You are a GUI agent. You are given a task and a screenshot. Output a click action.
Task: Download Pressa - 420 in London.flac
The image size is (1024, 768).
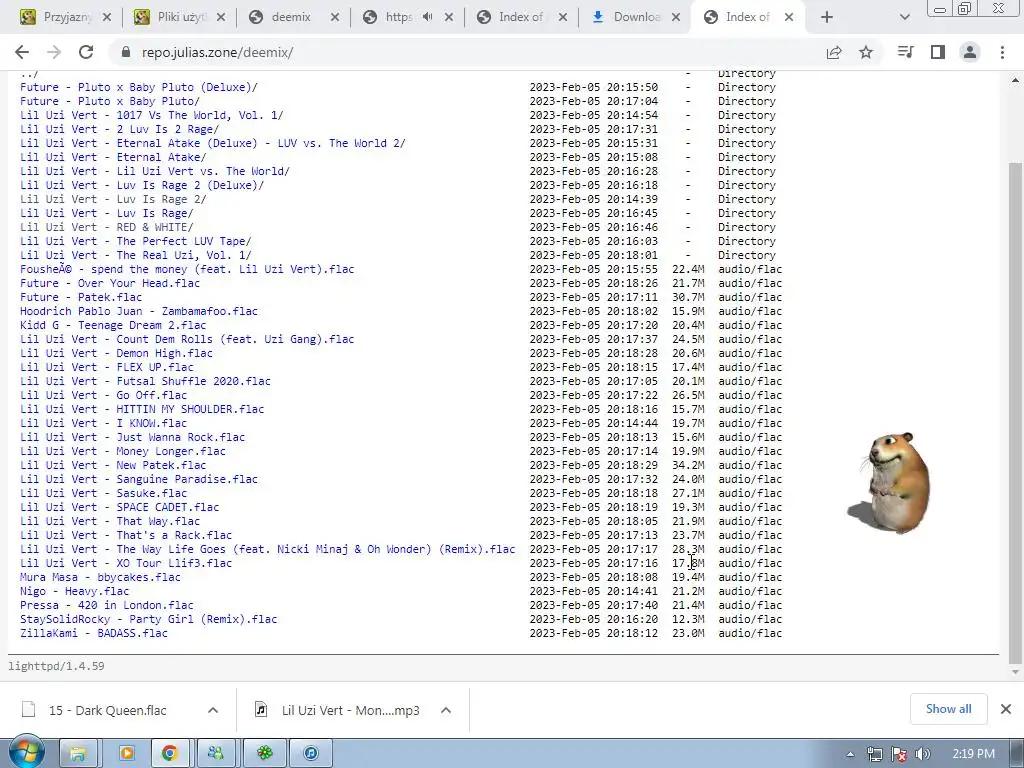106,605
